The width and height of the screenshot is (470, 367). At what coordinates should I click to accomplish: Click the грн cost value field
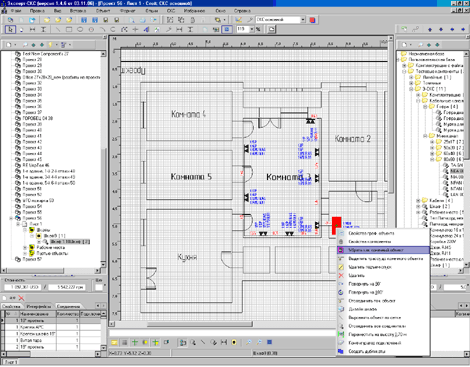point(67,287)
